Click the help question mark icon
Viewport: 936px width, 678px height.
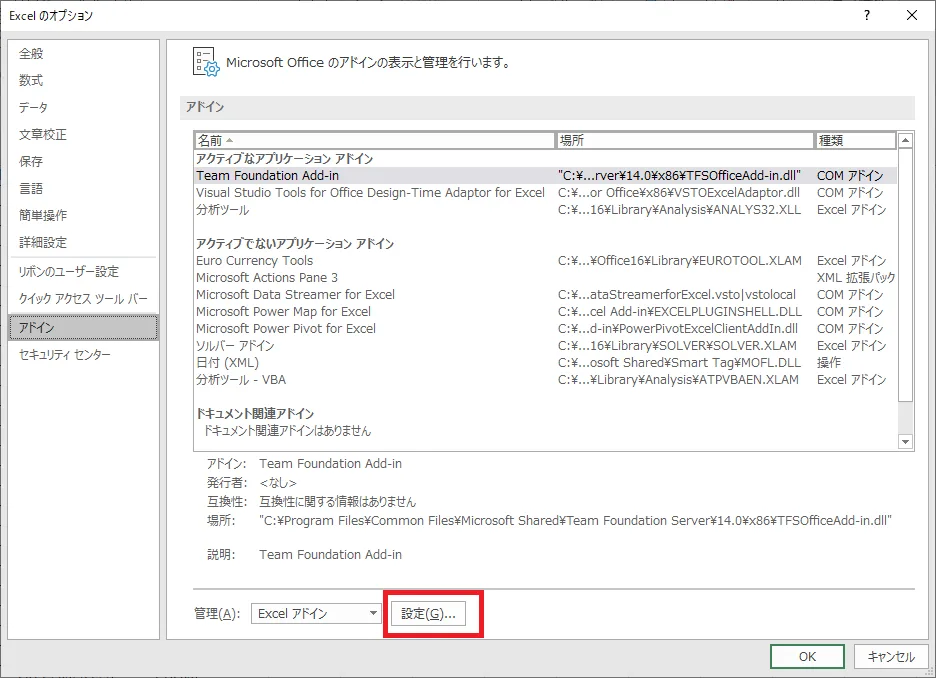(x=866, y=15)
